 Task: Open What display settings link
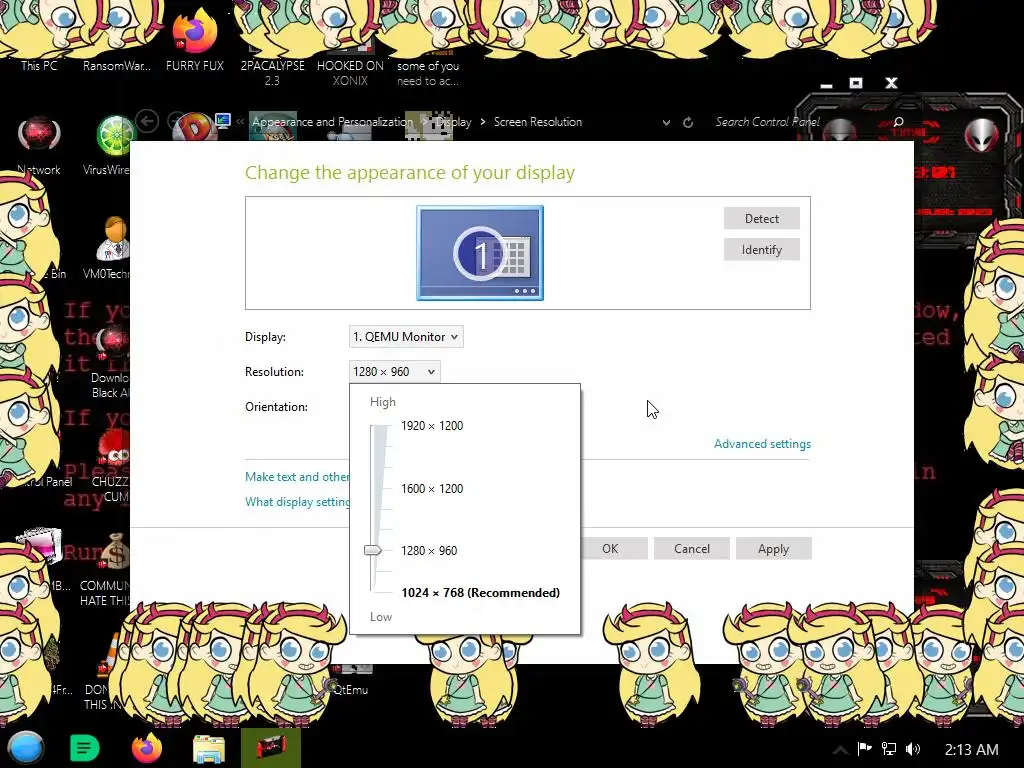297,502
